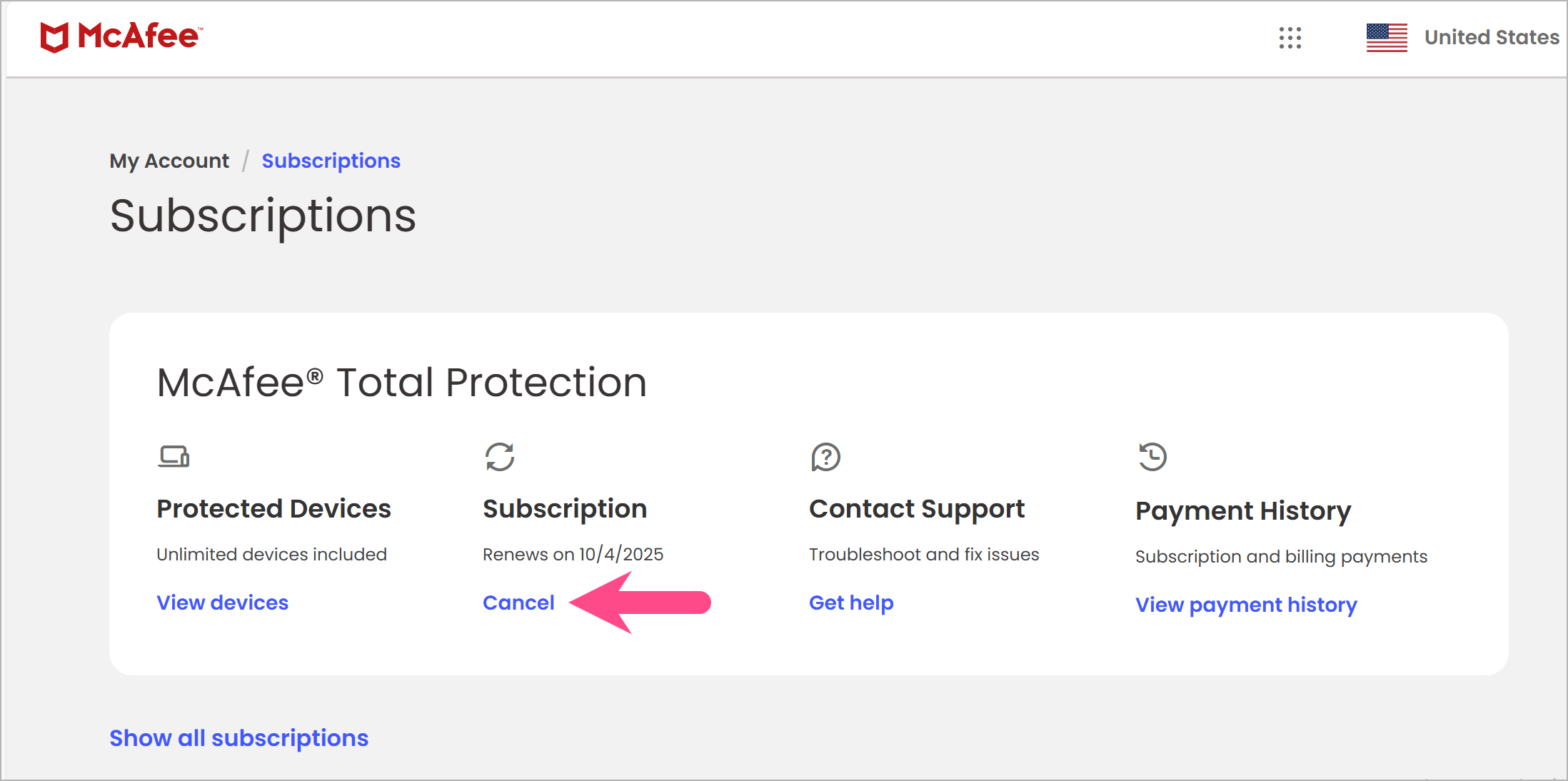Click the McAfee Total Protection card title
This screenshot has height=781, width=1568.
(402, 383)
